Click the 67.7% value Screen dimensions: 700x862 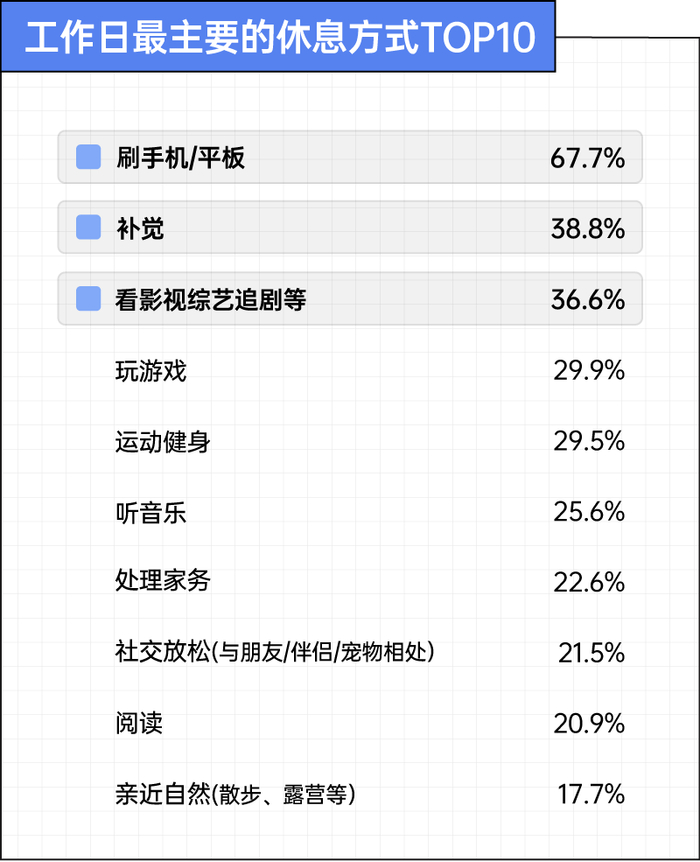coord(587,158)
